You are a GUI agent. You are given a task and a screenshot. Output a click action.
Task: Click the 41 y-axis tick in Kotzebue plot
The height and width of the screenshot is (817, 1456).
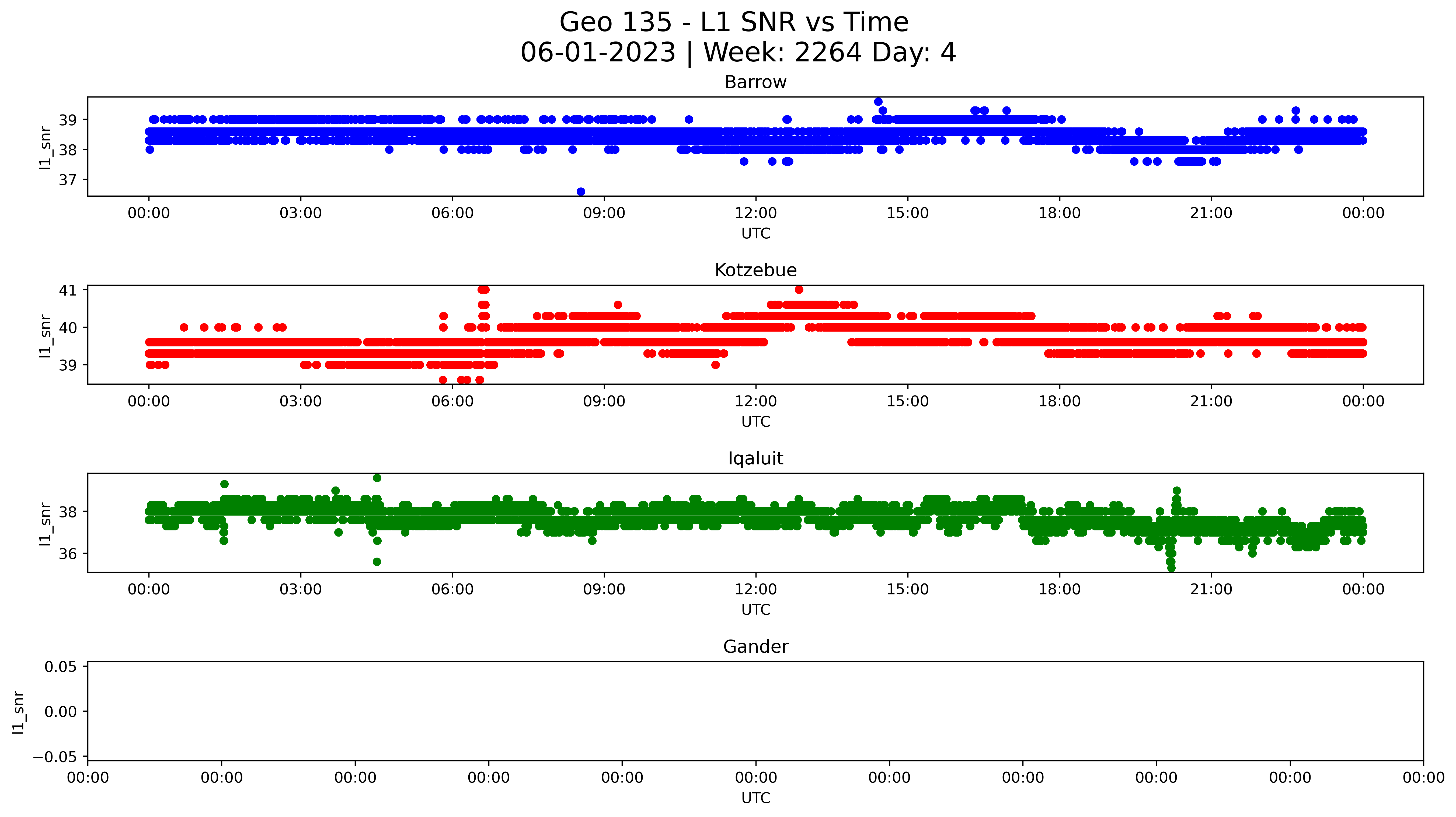coord(68,291)
